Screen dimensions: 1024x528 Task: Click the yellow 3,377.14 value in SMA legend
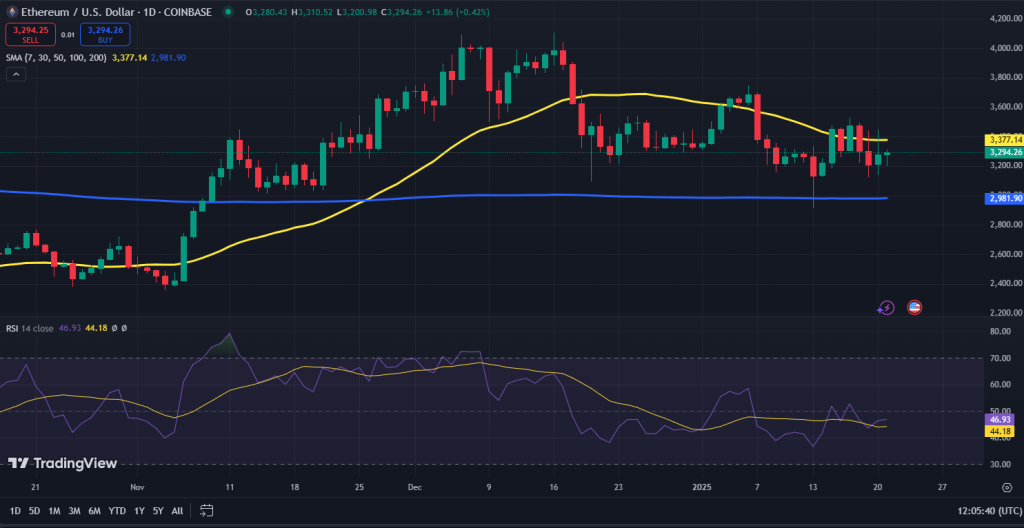click(x=129, y=58)
